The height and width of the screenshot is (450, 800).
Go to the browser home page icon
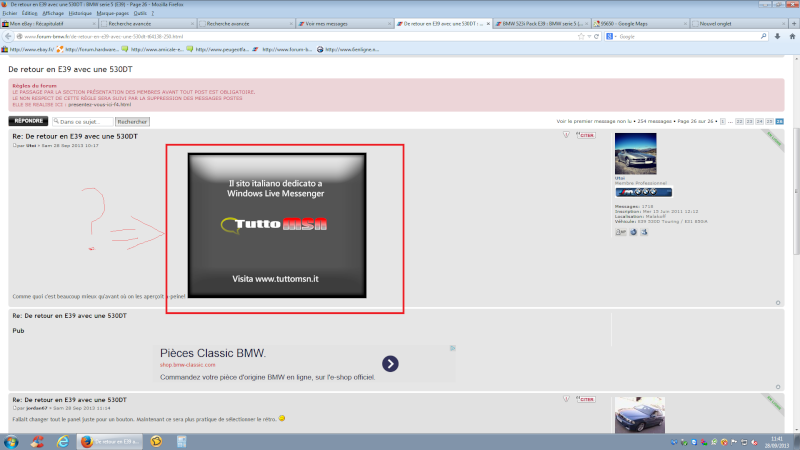coord(792,37)
